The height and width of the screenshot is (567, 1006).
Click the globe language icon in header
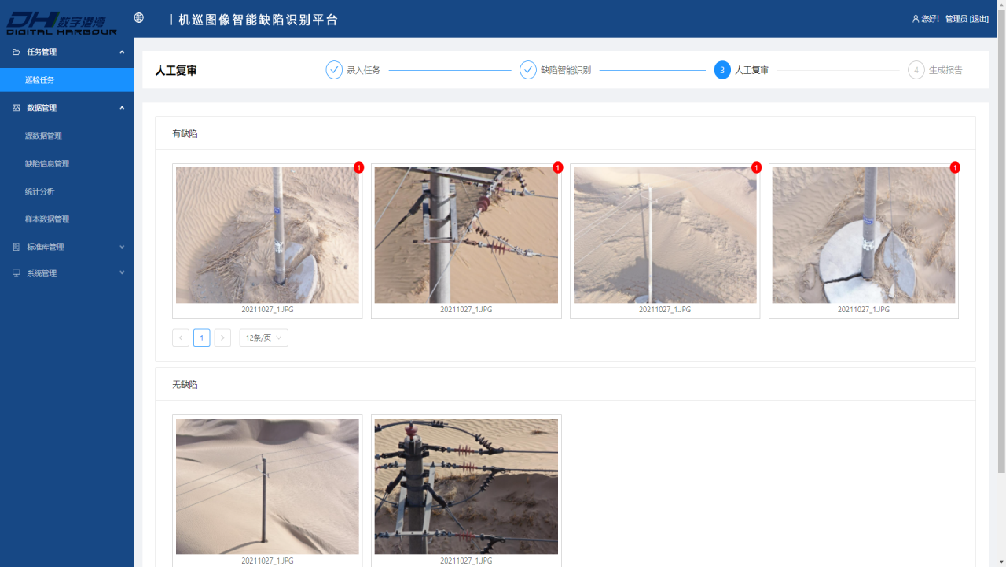click(139, 18)
